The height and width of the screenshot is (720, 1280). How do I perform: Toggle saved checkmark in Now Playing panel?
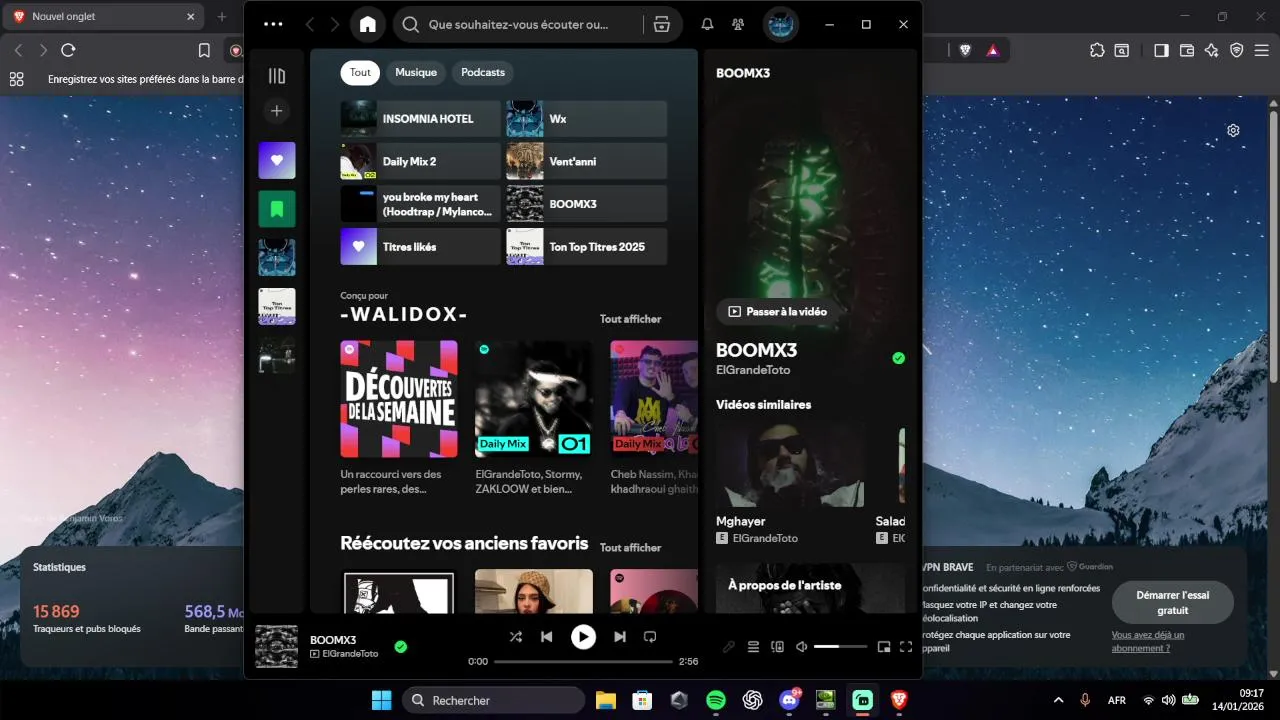pos(898,358)
